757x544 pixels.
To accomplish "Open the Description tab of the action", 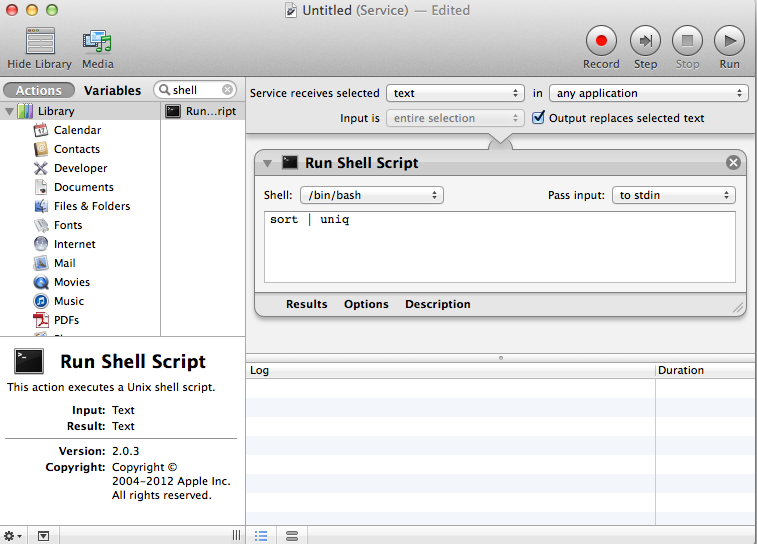I will pyautogui.click(x=437, y=304).
